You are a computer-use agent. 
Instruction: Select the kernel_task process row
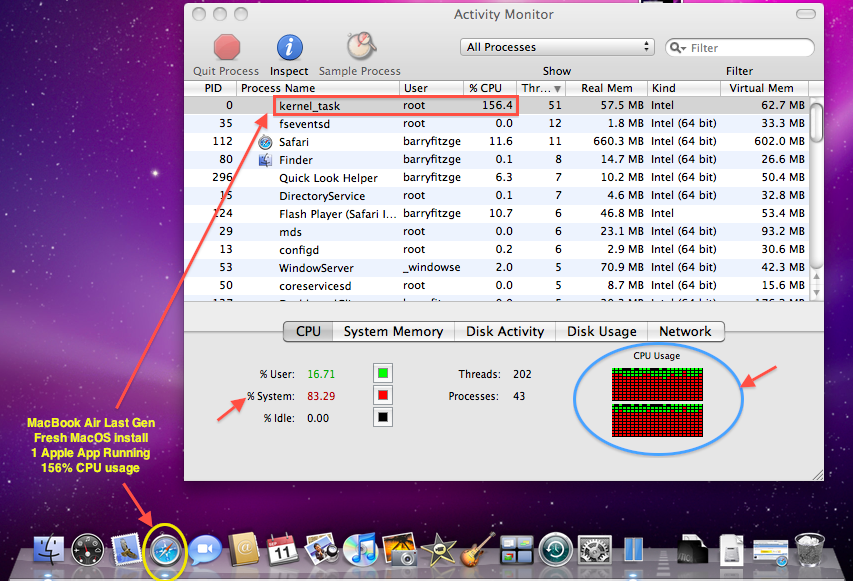[497, 106]
